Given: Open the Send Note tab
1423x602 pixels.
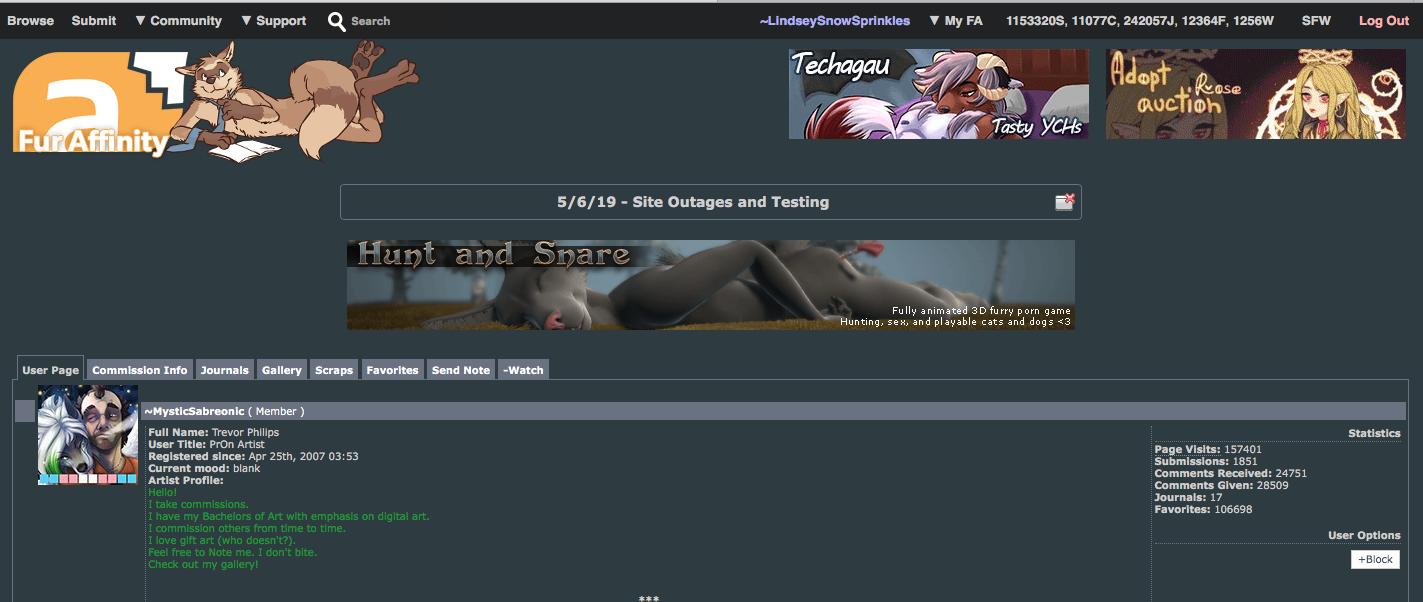Looking at the screenshot, I should 461,370.
